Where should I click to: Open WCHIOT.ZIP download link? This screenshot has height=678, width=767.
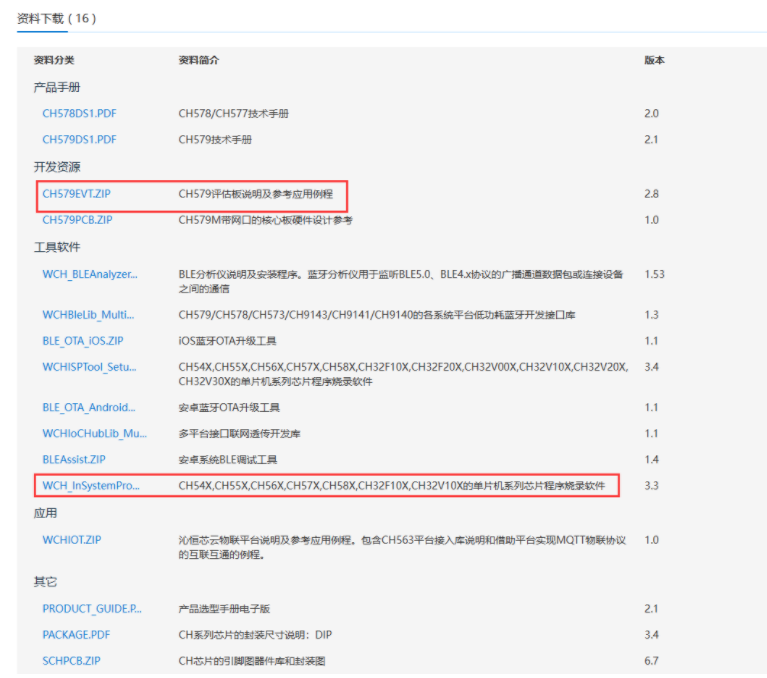click(x=72, y=540)
